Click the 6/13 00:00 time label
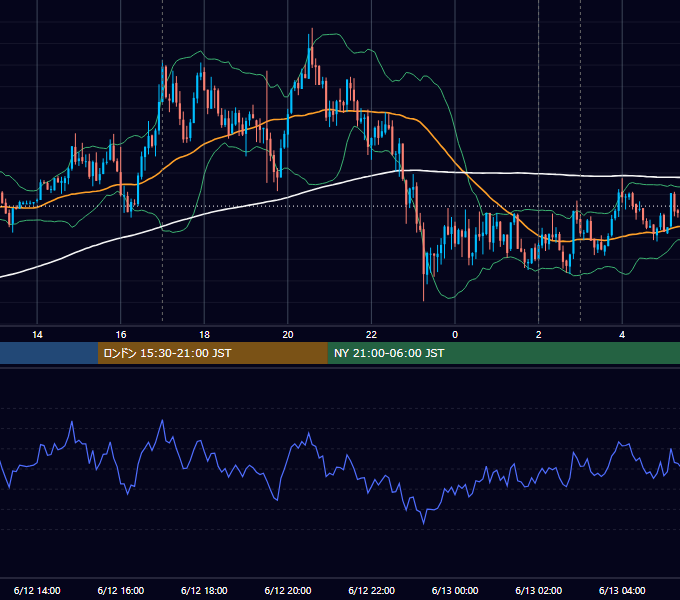Image resolution: width=680 pixels, height=600 pixels. coord(455,590)
